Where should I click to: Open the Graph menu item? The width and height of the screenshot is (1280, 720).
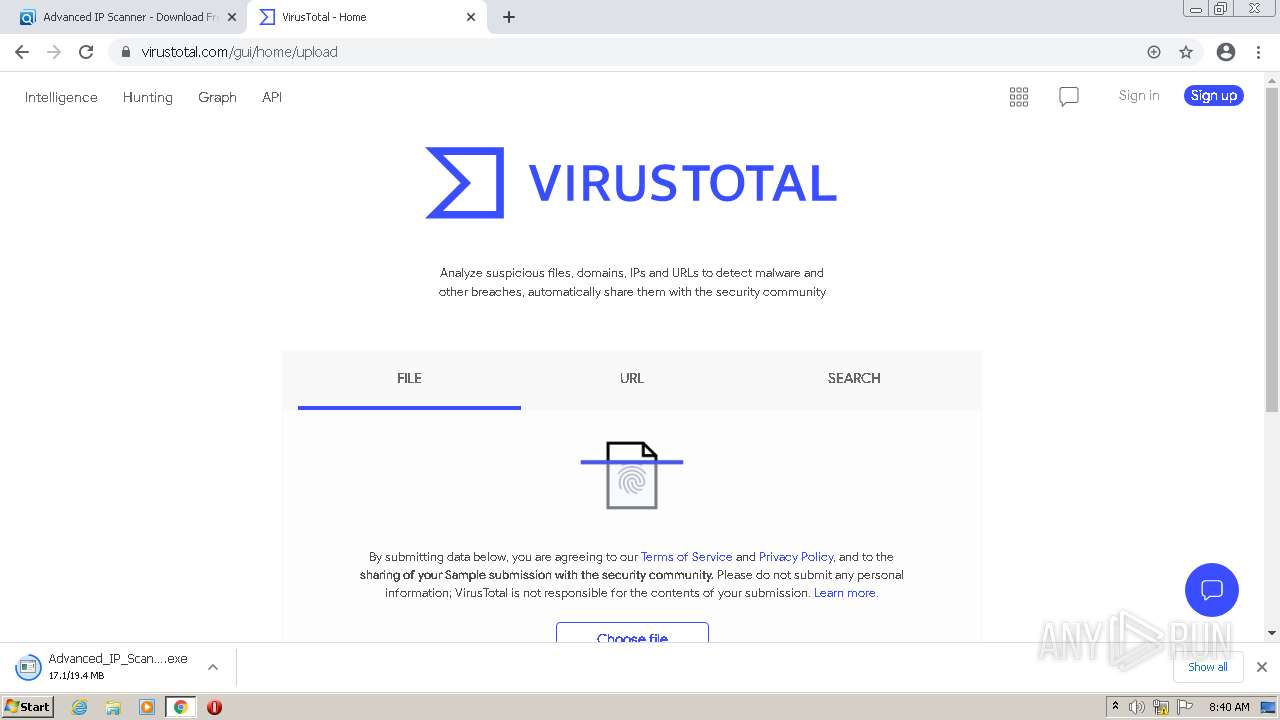[217, 97]
